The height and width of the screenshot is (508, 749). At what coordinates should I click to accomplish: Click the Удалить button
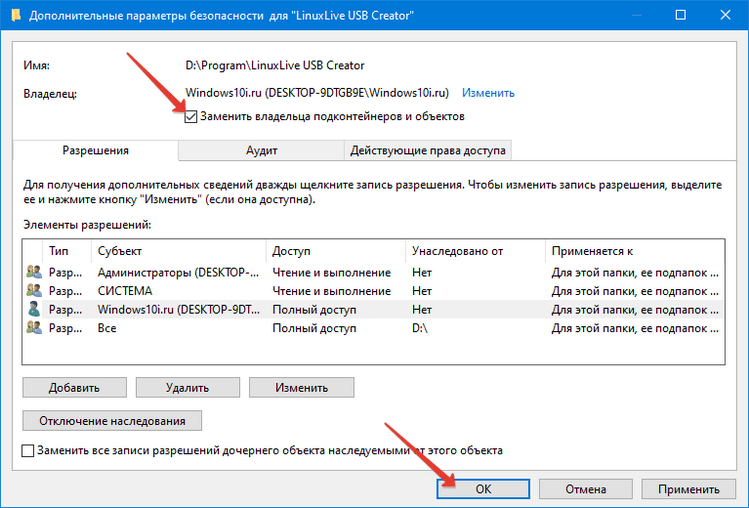click(x=188, y=388)
